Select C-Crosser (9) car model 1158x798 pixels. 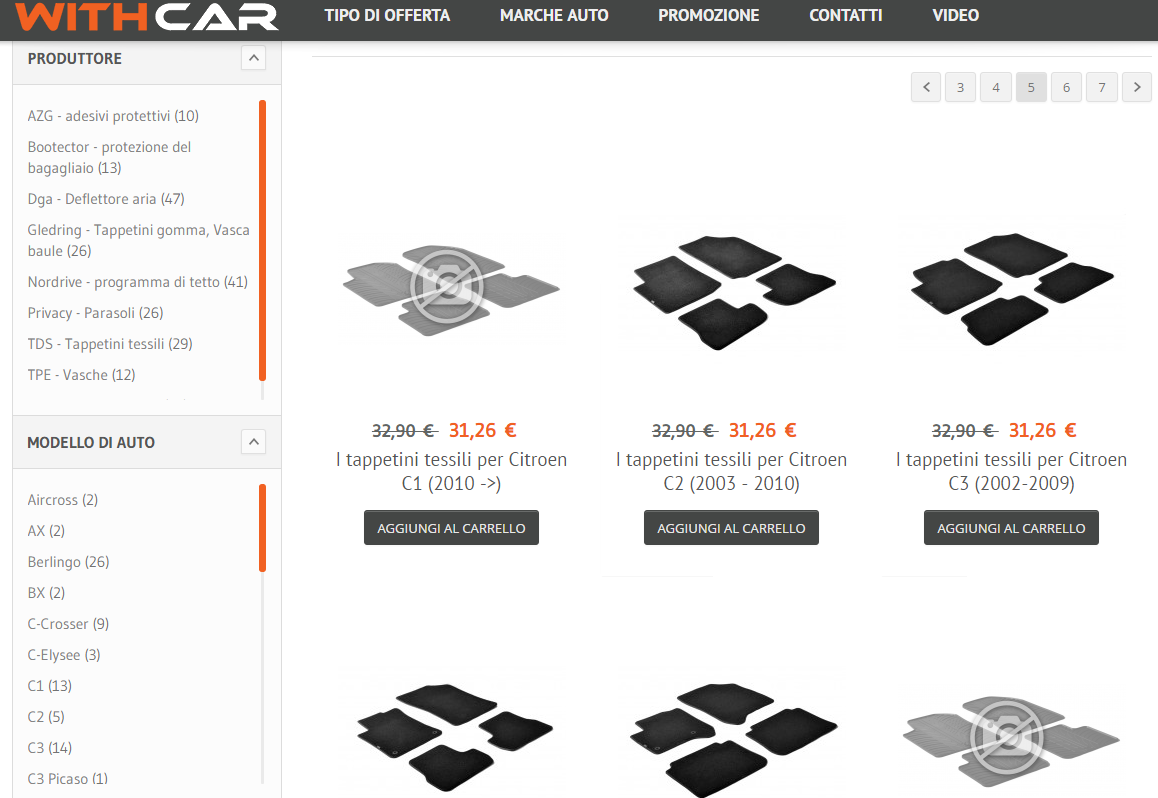tap(68, 624)
